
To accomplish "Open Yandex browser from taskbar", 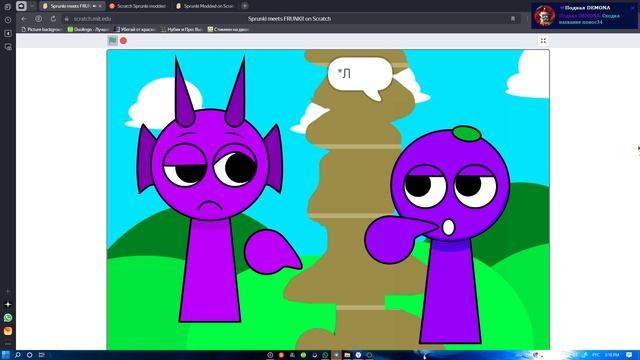I will click(x=358, y=355).
